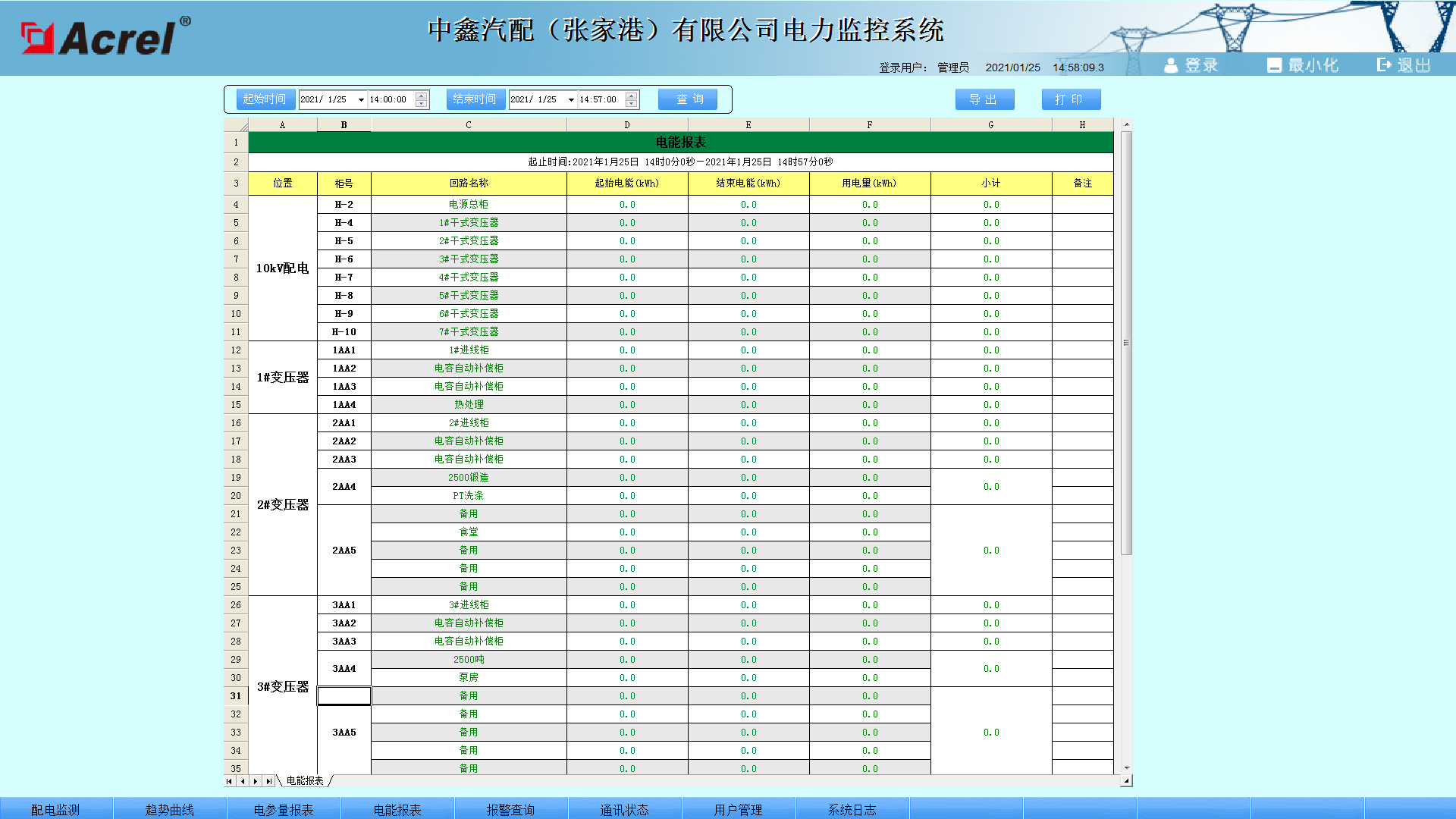Click the exit icon
1456x819 pixels.
point(1385,65)
